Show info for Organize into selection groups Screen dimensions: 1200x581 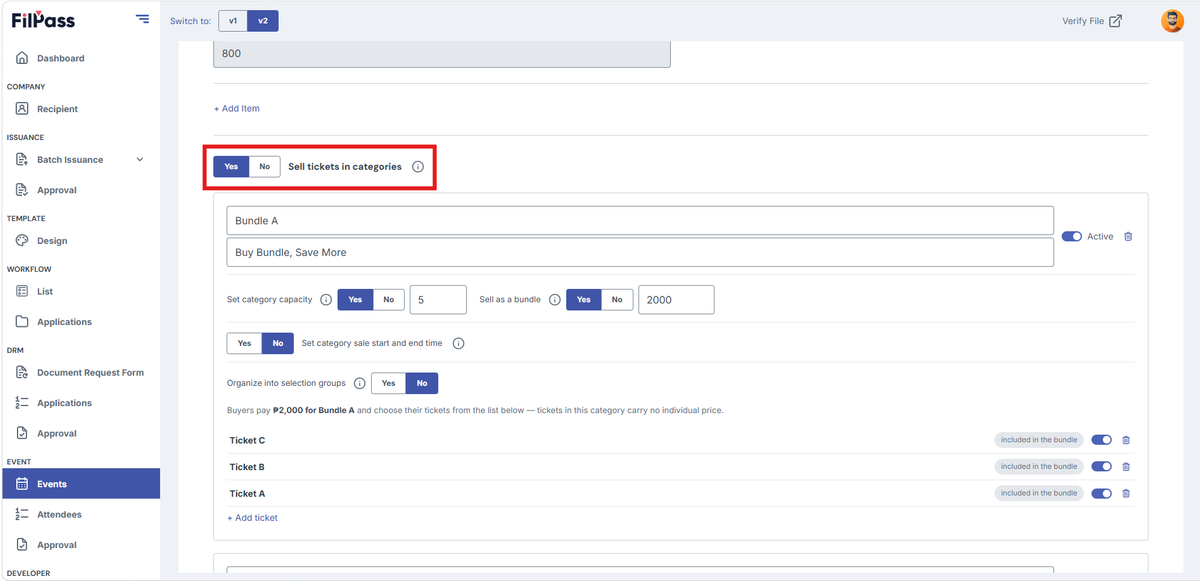coord(360,383)
